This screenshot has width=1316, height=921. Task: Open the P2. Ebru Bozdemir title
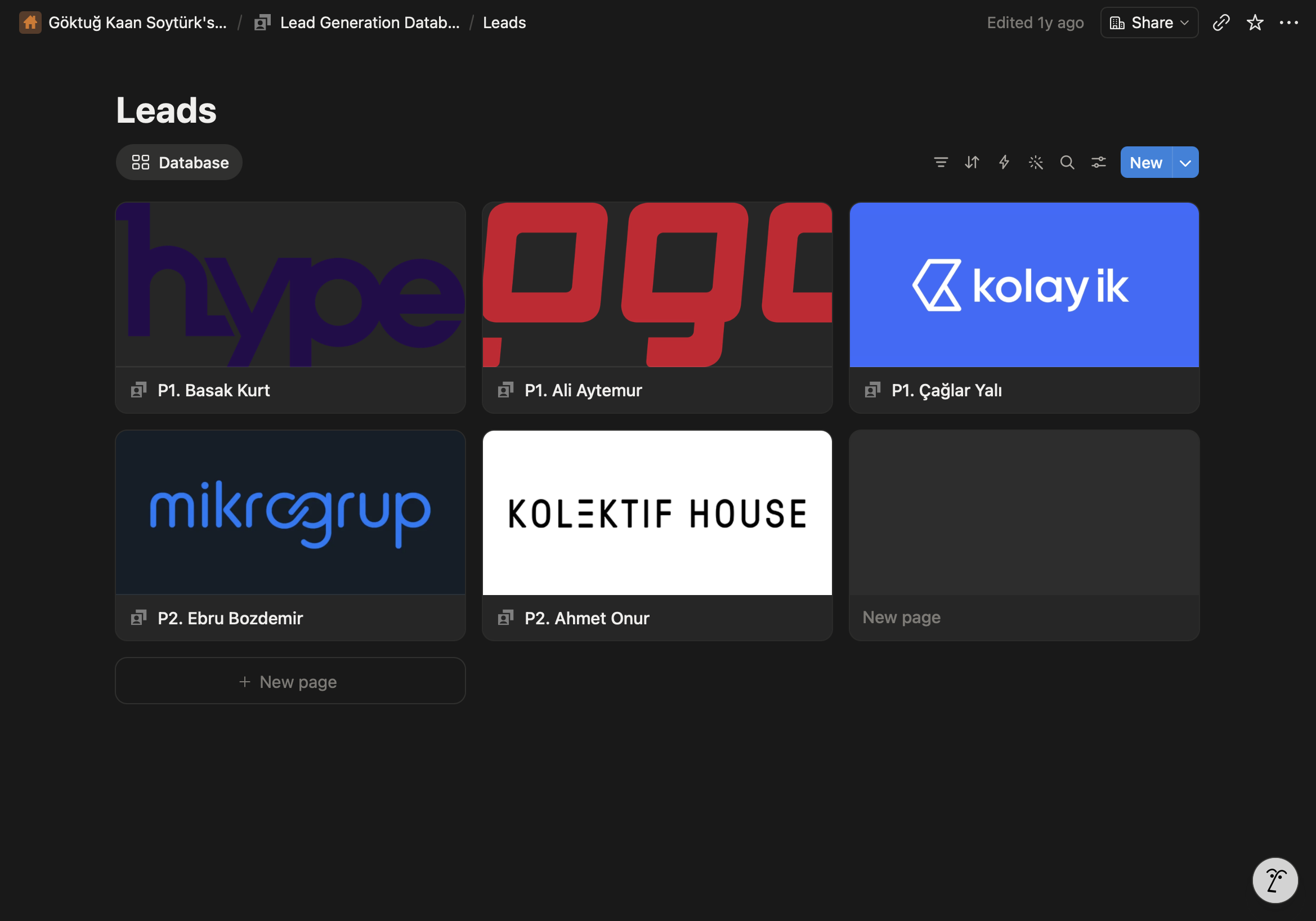pyautogui.click(x=230, y=618)
